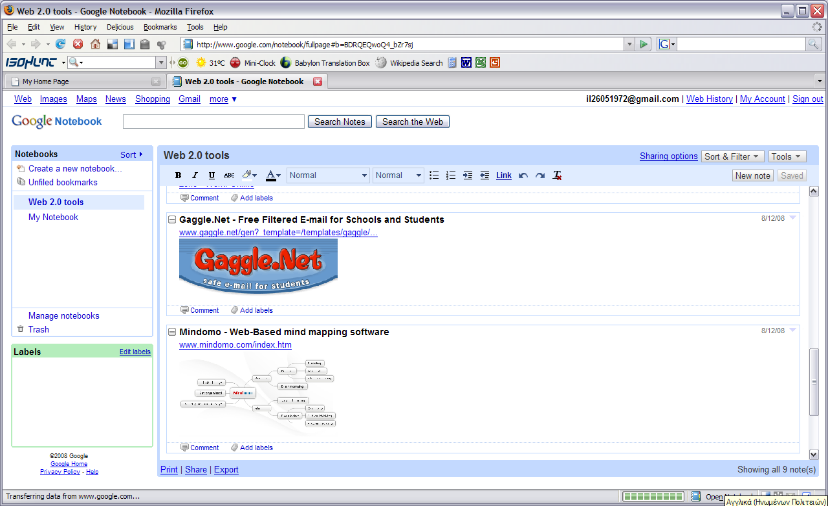Open the Firefox Tools menu
This screenshot has width=828, height=506.
tap(195, 27)
